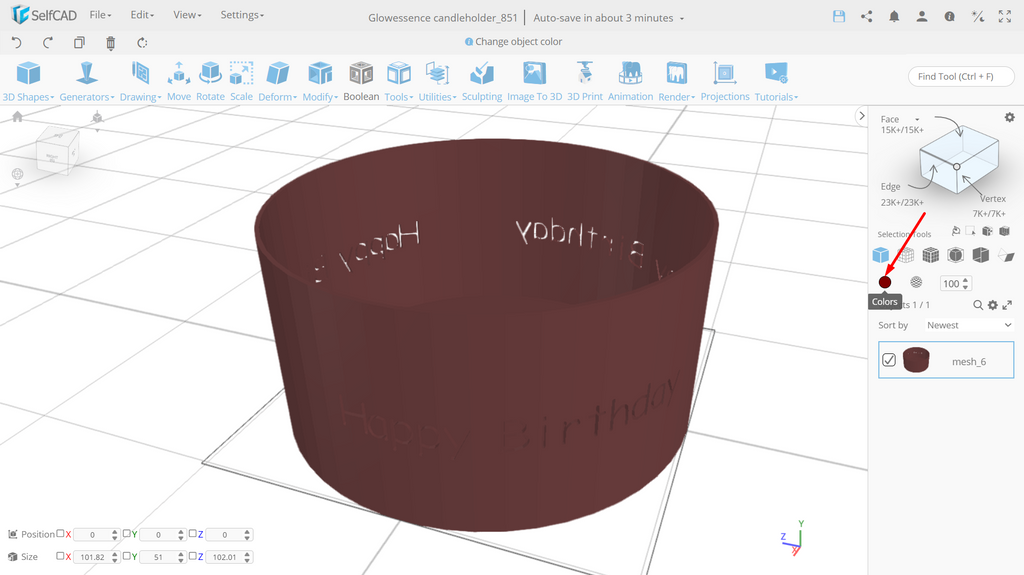Screen dimensions: 1024x575
Task: Click the SelfCAD logo
Action: click(44, 14)
